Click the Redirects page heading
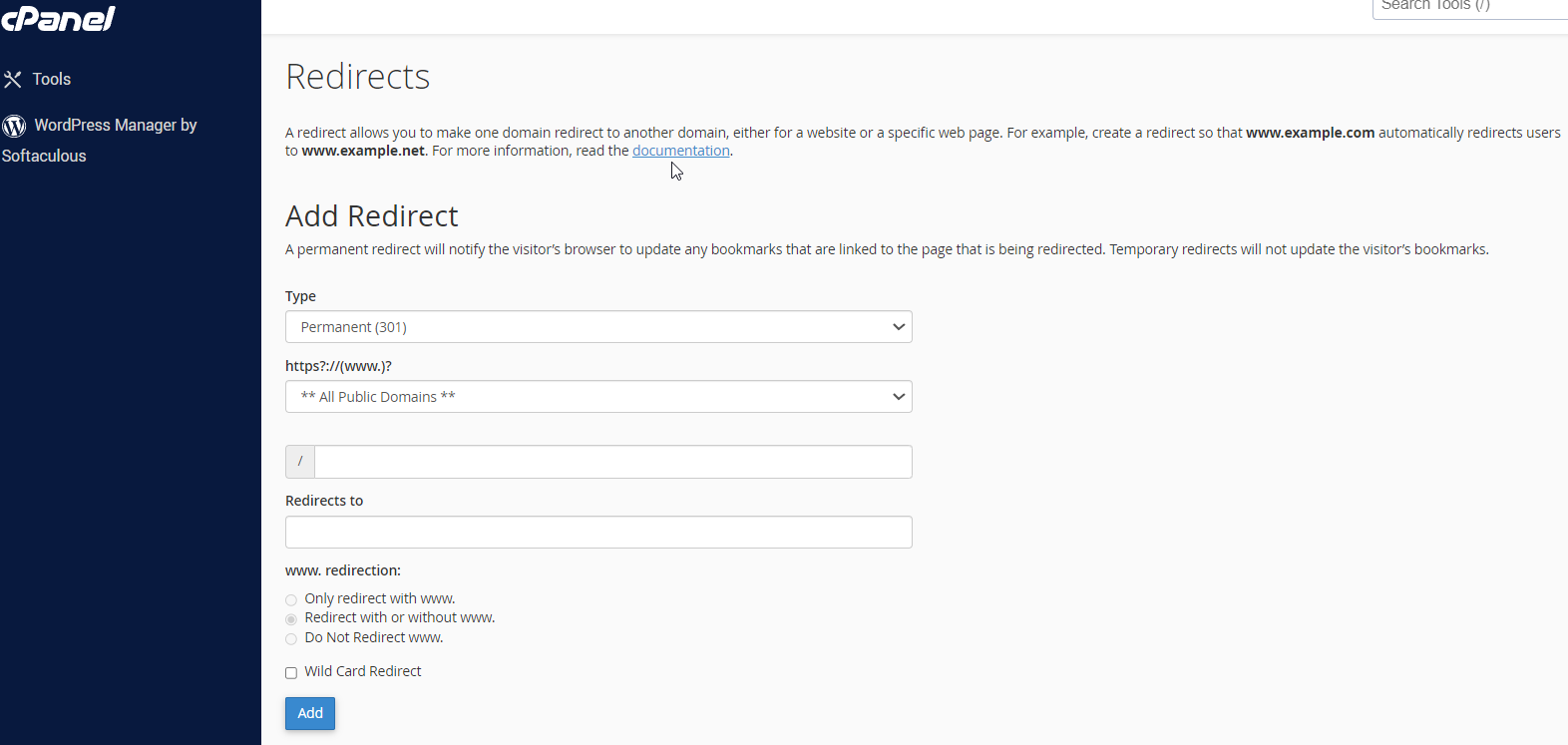 [x=358, y=77]
